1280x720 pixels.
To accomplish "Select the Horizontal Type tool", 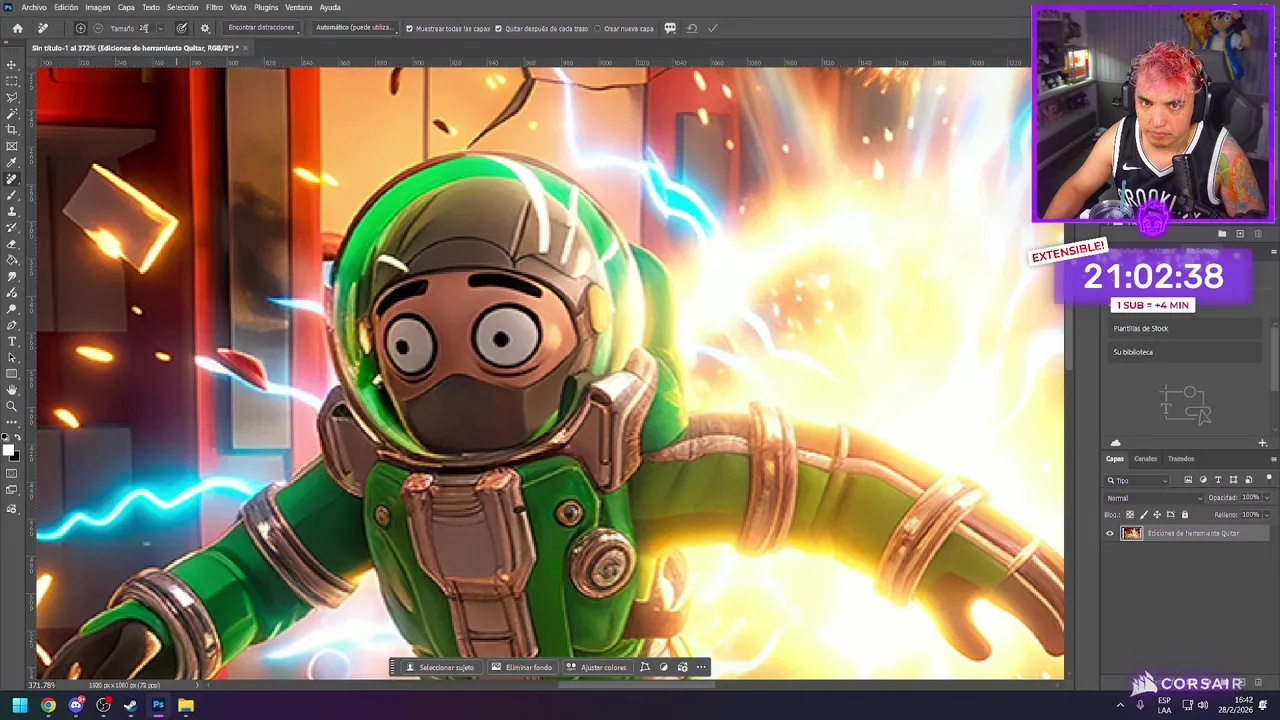I will pyautogui.click(x=12, y=341).
